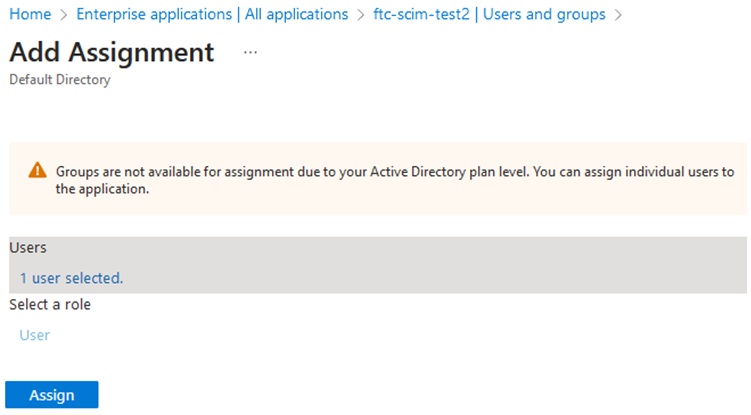751x415 pixels.
Task: Click 'the application.' text in warning banner
Action: (102, 189)
